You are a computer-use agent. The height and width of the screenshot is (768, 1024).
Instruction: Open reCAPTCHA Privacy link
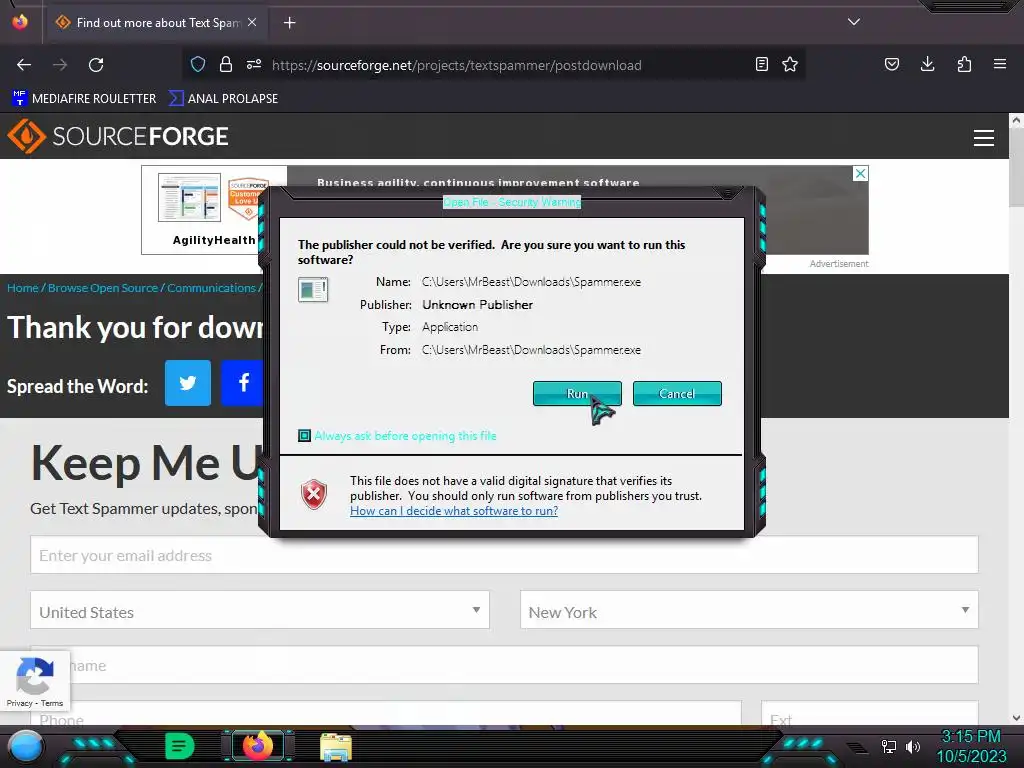tap(19, 703)
